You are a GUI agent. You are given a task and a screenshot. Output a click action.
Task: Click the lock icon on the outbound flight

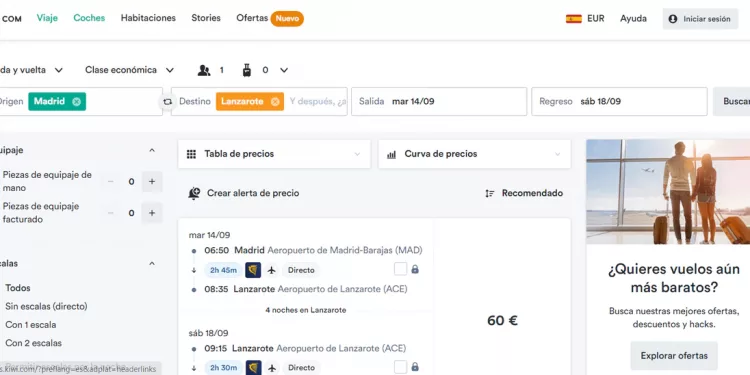[415, 269]
